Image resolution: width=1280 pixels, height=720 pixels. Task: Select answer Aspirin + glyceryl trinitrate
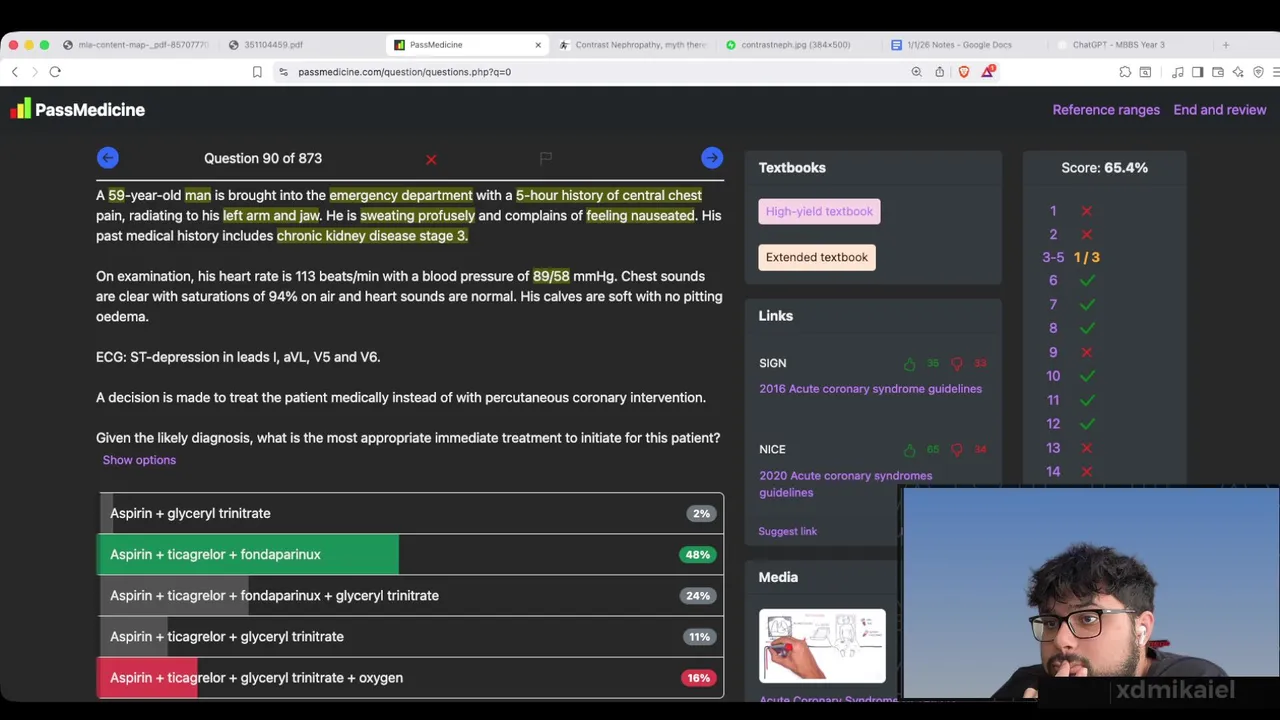pos(410,513)
